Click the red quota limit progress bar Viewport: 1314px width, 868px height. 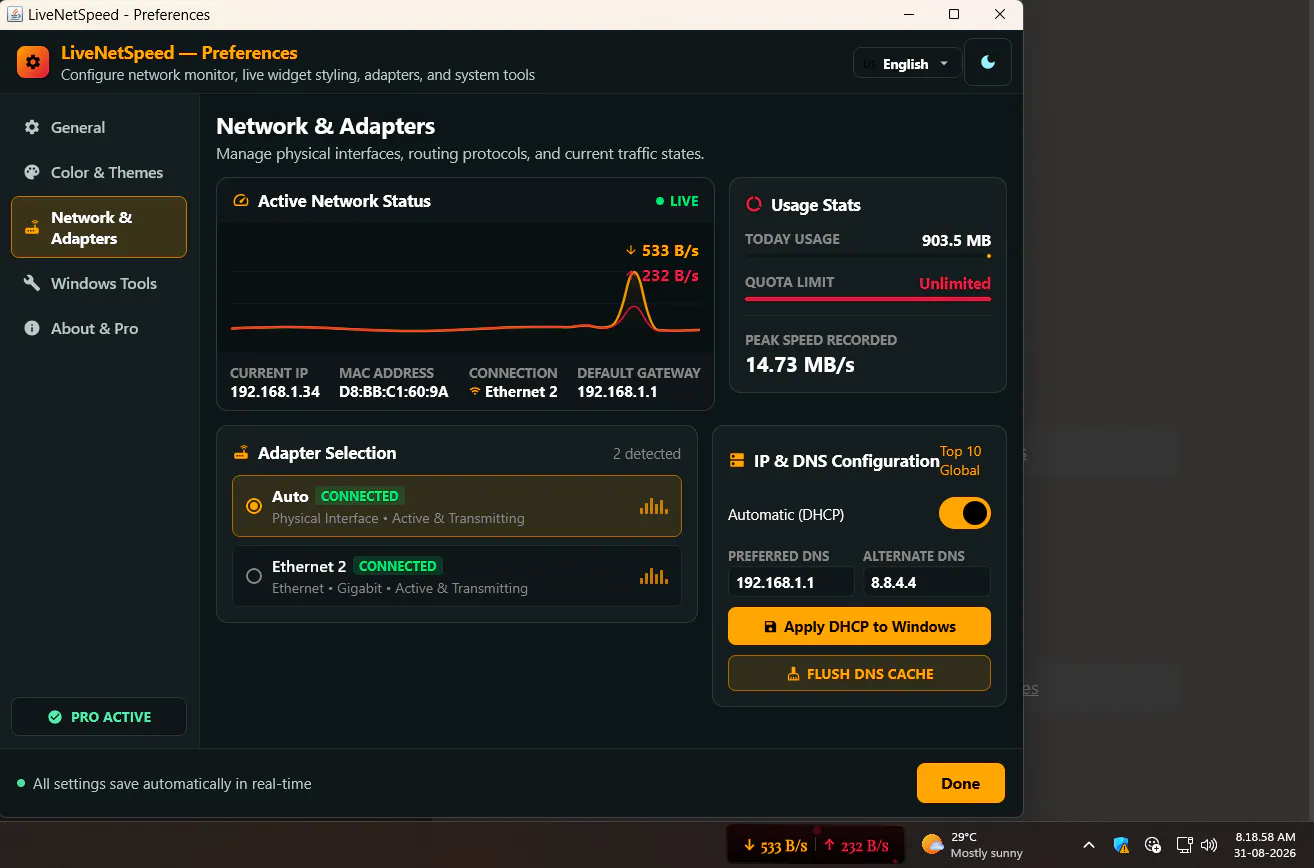pos(868,298)
